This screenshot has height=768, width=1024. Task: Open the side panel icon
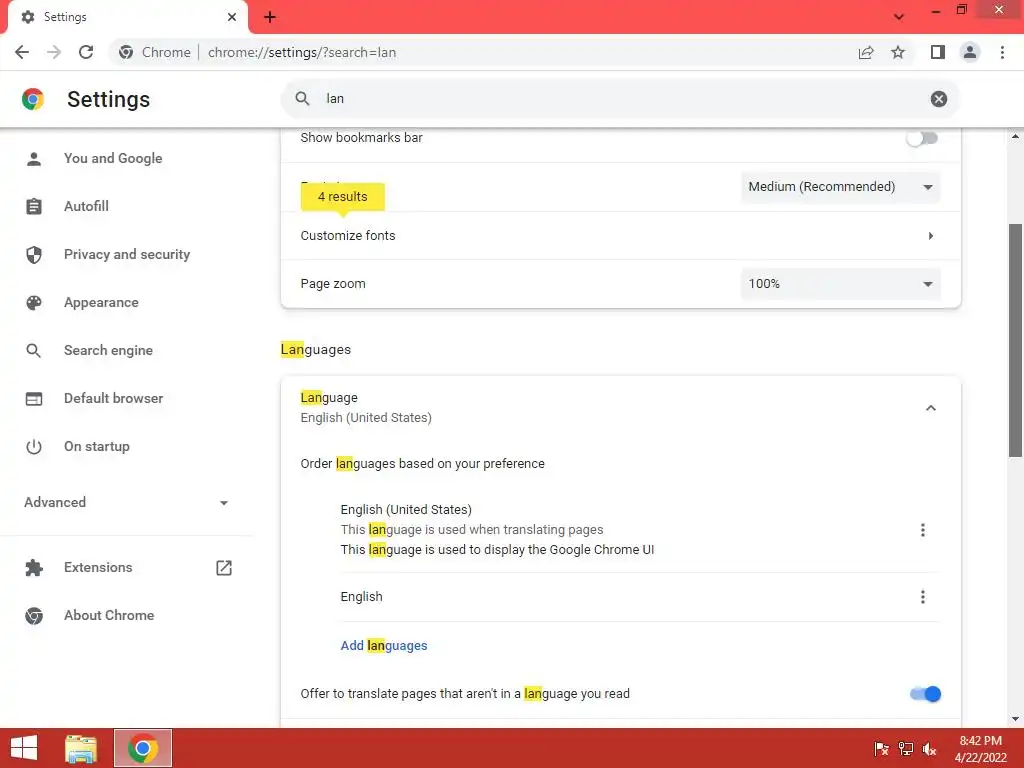[938, 52]
